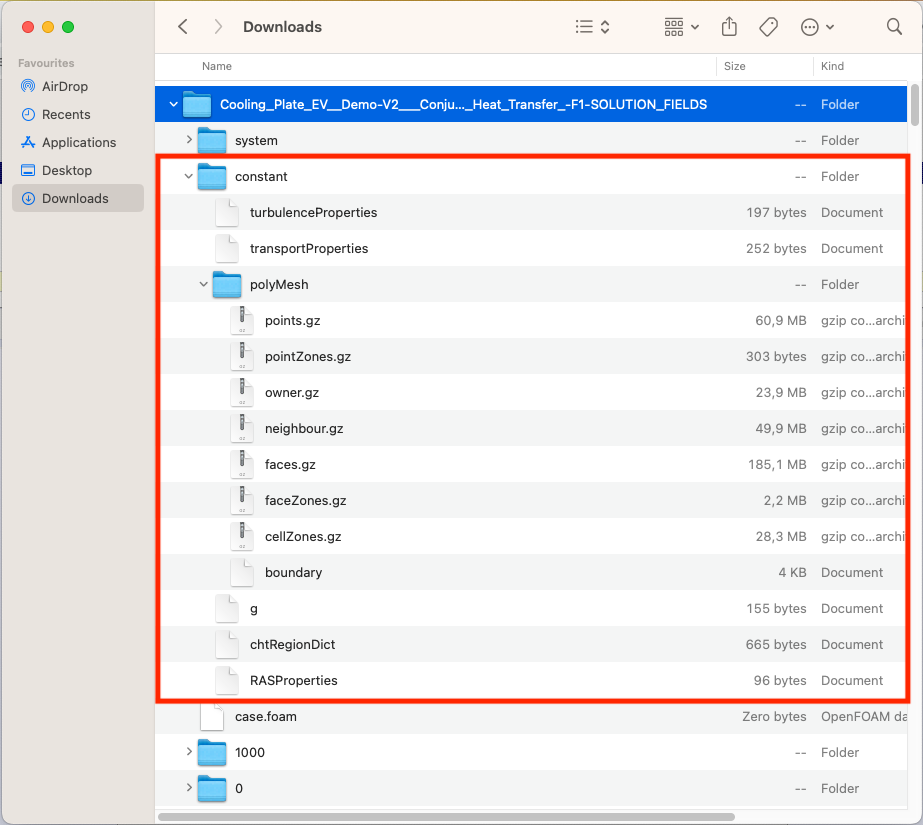Click the polyMesh folder icon
This screenshot has height=825, width=923.
pyautogui.click(x=227, y=284)
